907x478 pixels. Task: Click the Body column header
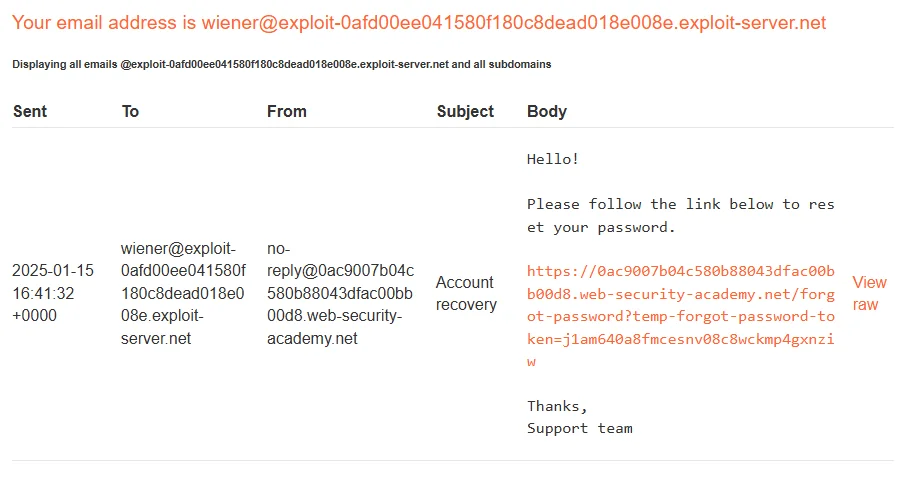coord(547,111)
